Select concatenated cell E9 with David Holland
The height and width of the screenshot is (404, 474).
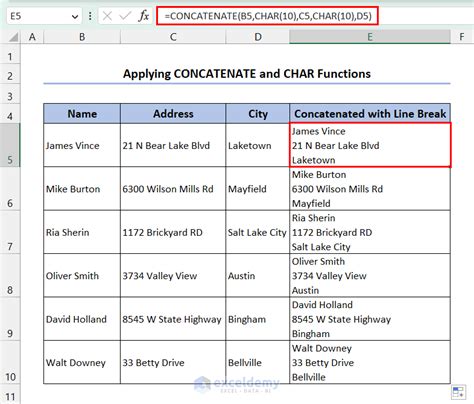click(370, 319)
